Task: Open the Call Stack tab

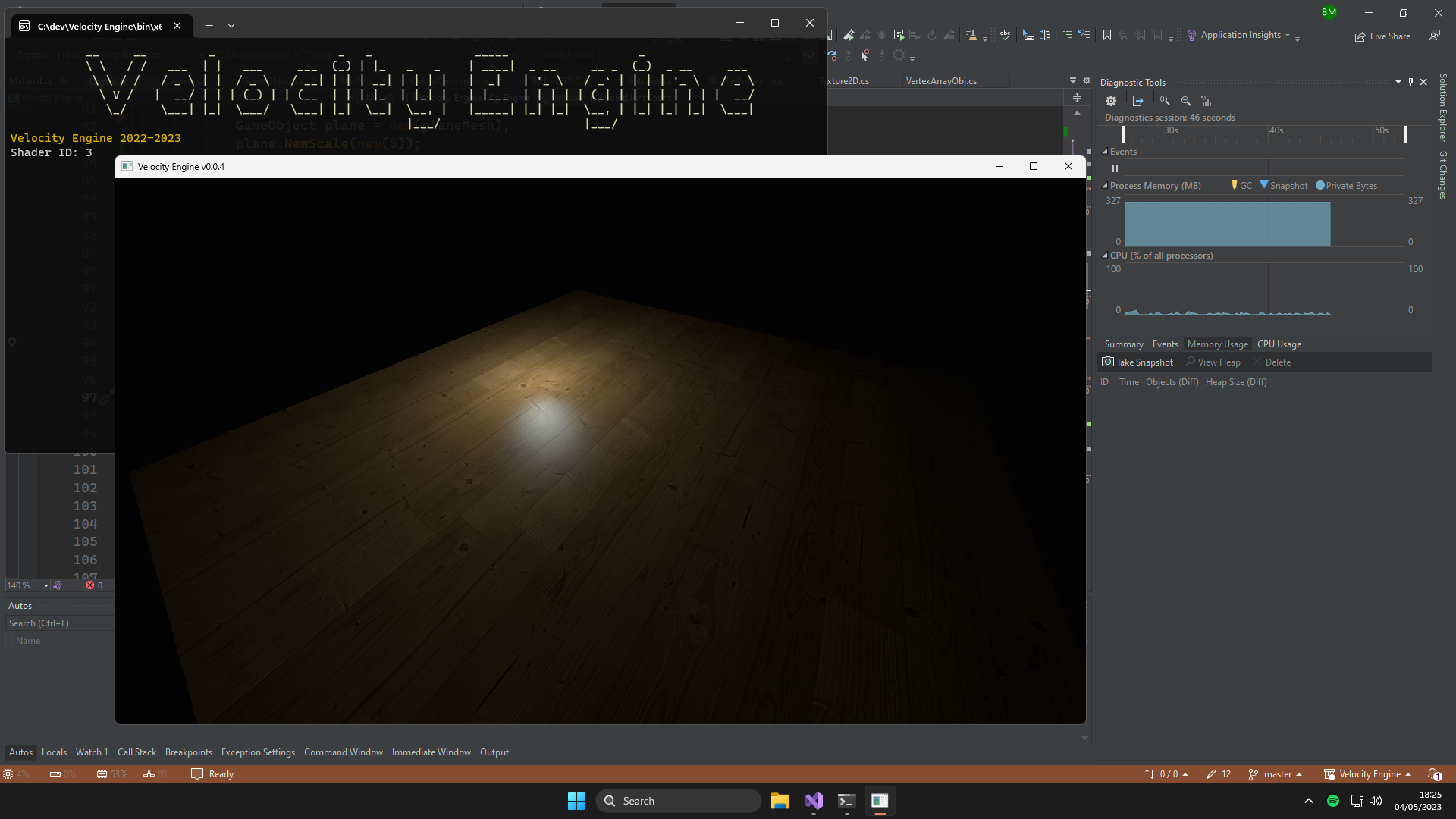Action: (136, 752)
